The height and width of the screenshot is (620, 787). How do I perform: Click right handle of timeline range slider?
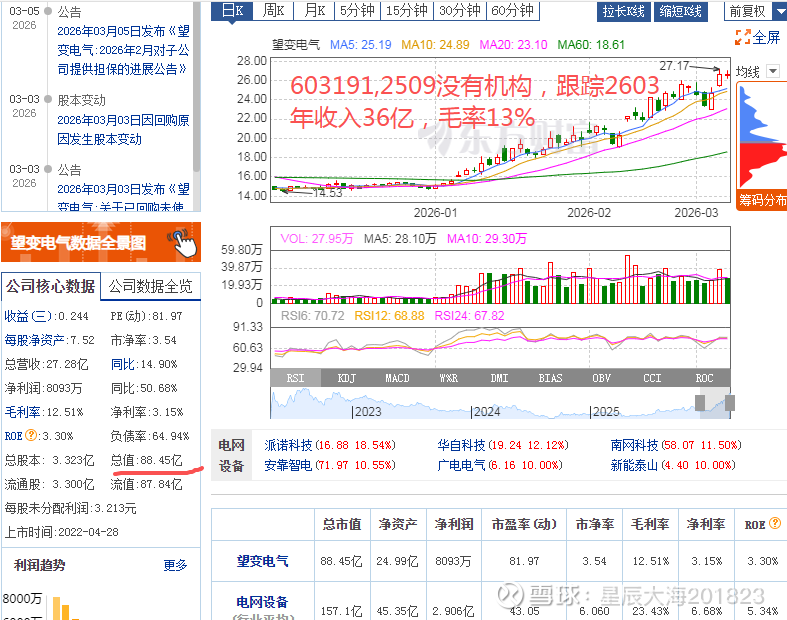tap(730, 403)
